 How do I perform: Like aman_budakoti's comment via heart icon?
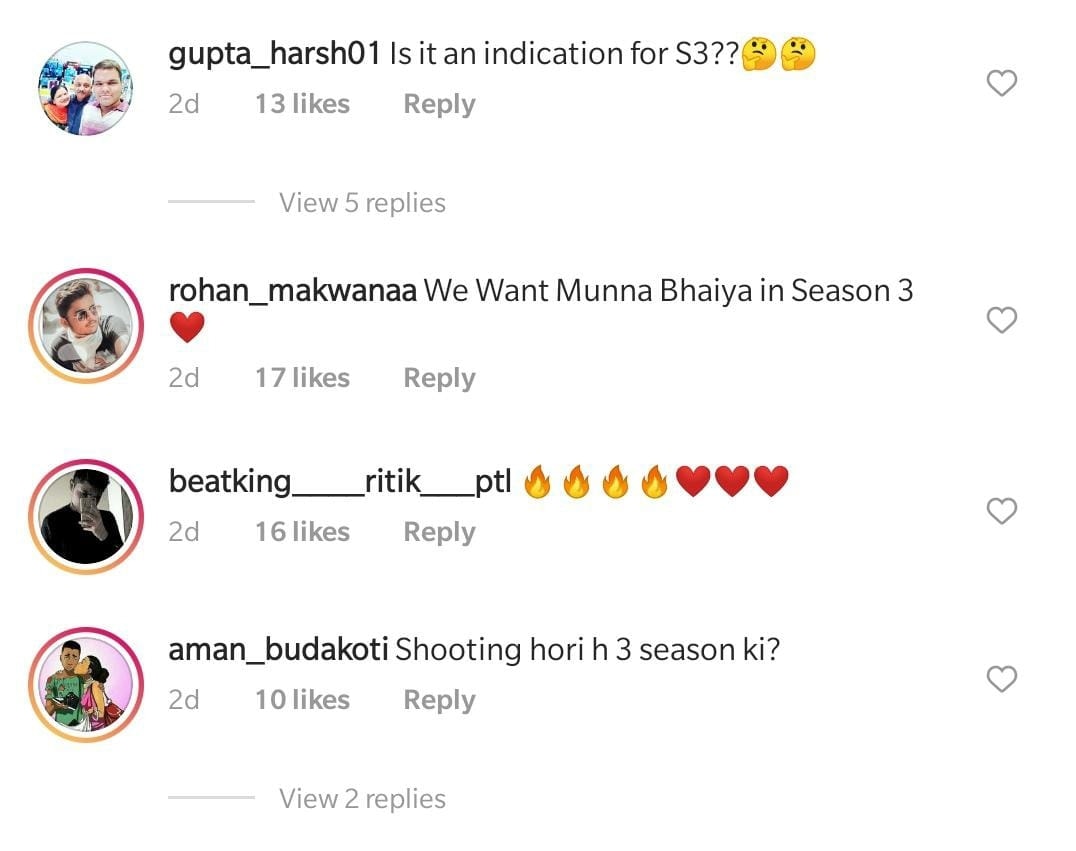[x=1001, y=679]
